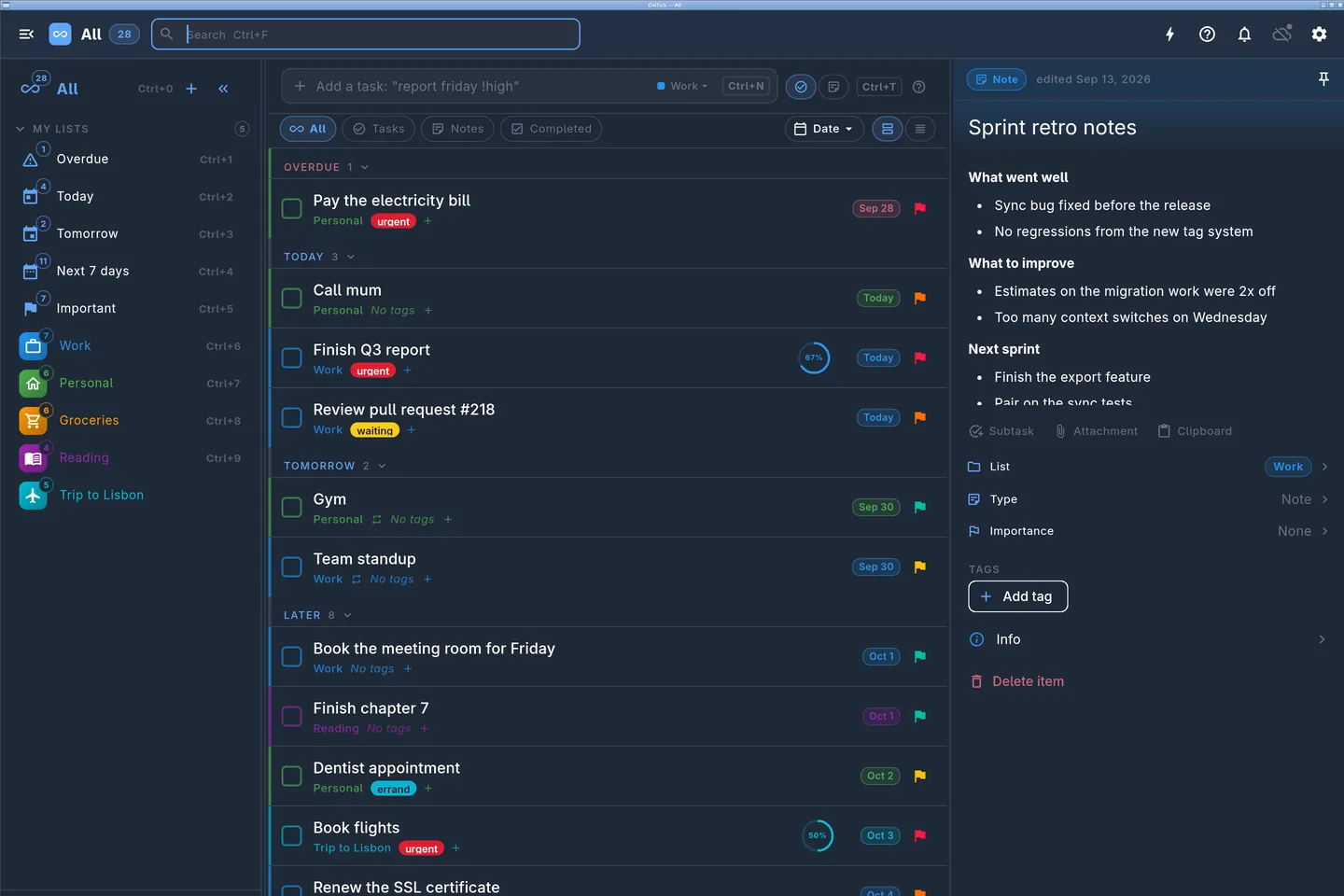1344x896 pixels.
Task: Click orange flag on Call mum
Action: (920, 298)
